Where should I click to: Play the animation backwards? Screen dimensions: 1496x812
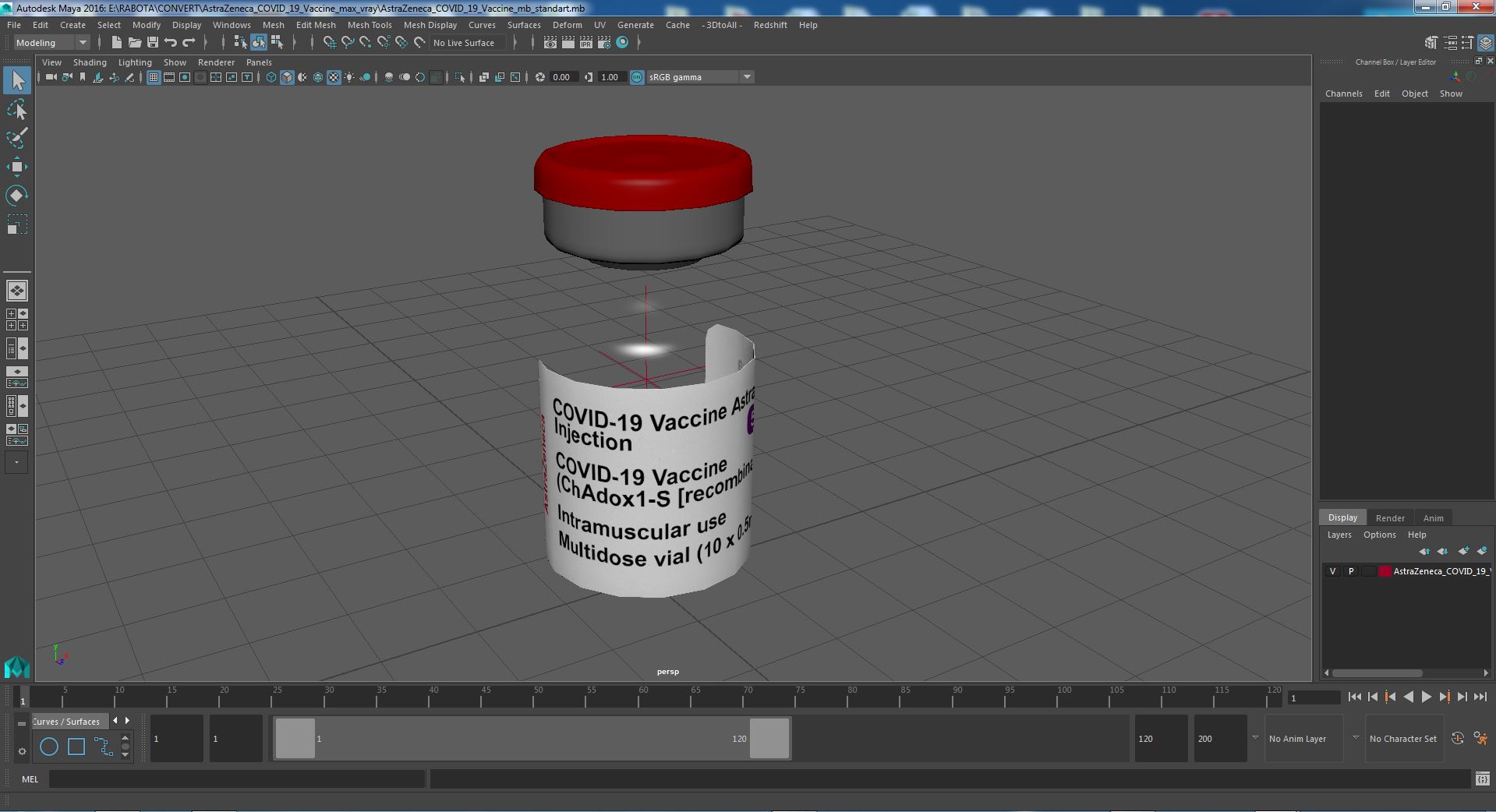pos(1408,697)
